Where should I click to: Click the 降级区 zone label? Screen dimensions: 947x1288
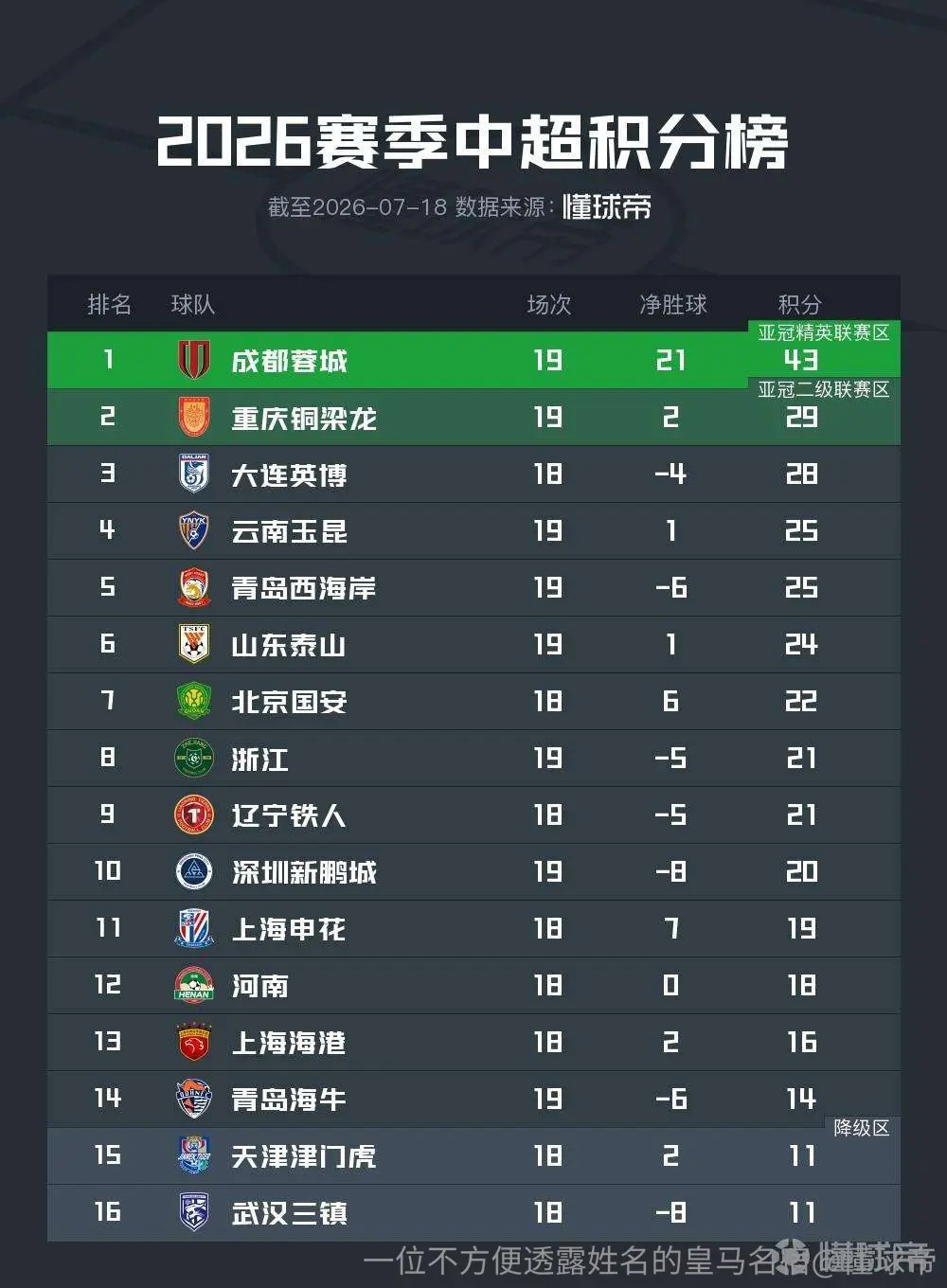click(862, 1128)
